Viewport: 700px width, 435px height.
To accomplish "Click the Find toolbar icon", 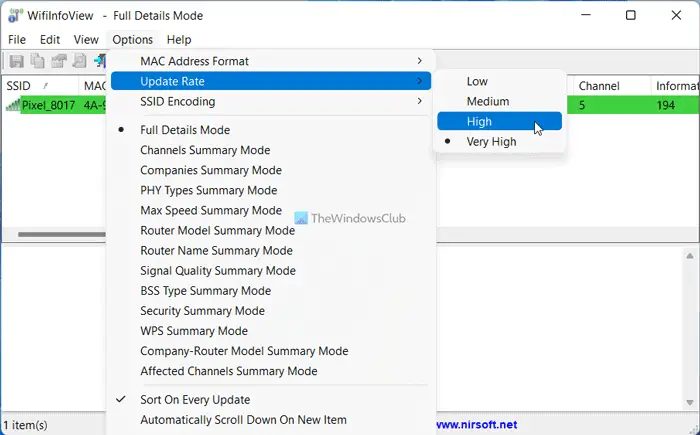I will (79, 61).
